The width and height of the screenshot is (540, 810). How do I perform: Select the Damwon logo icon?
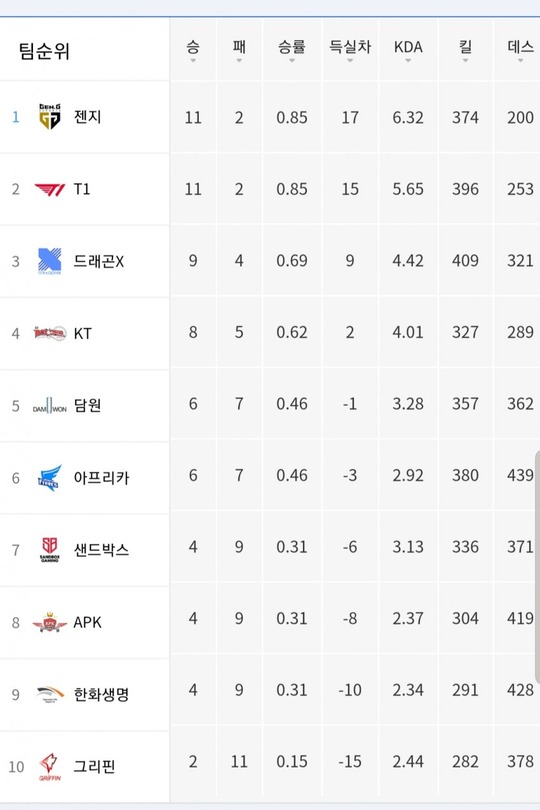tap(50, 406)
